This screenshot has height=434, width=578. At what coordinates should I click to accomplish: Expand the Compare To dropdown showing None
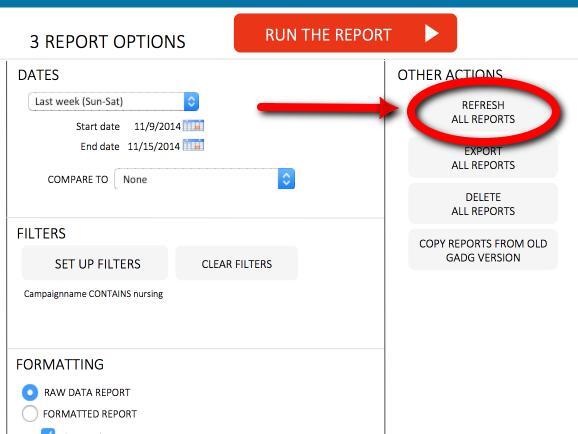(205, 179)
